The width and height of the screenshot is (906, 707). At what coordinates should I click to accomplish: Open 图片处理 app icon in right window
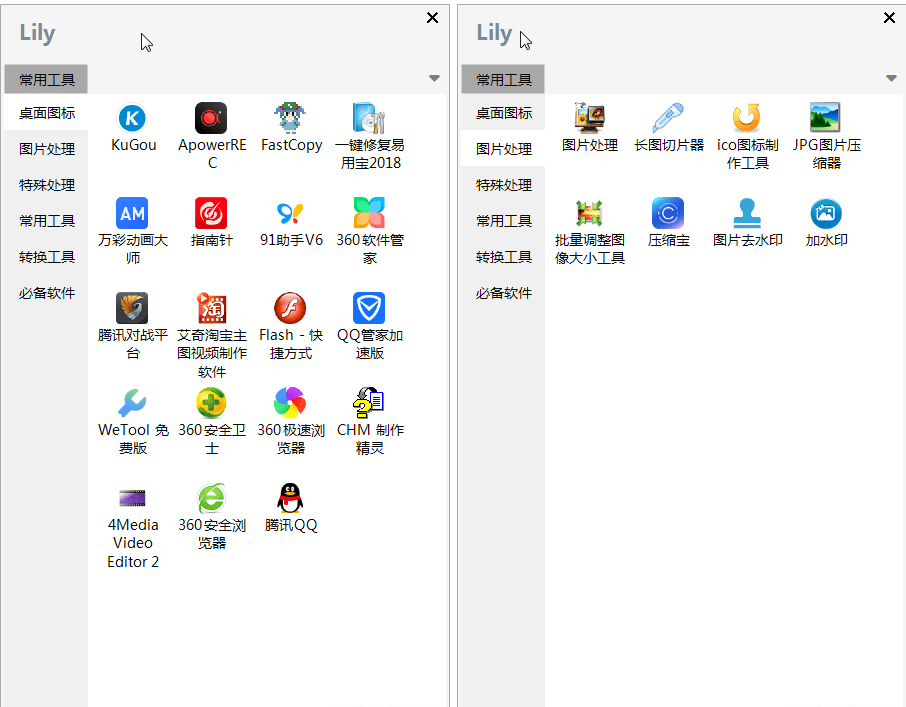589,118
